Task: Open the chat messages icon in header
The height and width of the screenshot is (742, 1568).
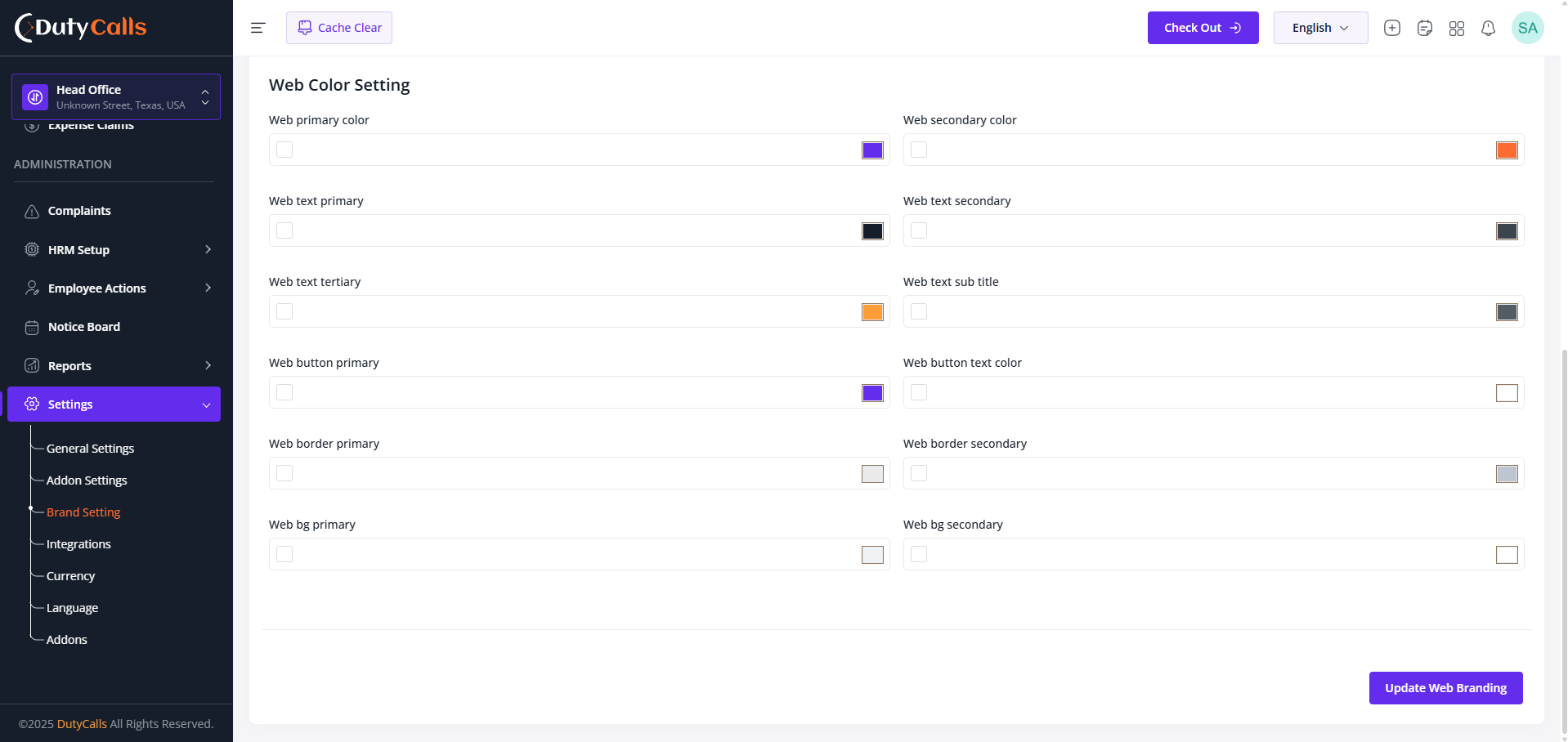Action: tap(1425, 28)
